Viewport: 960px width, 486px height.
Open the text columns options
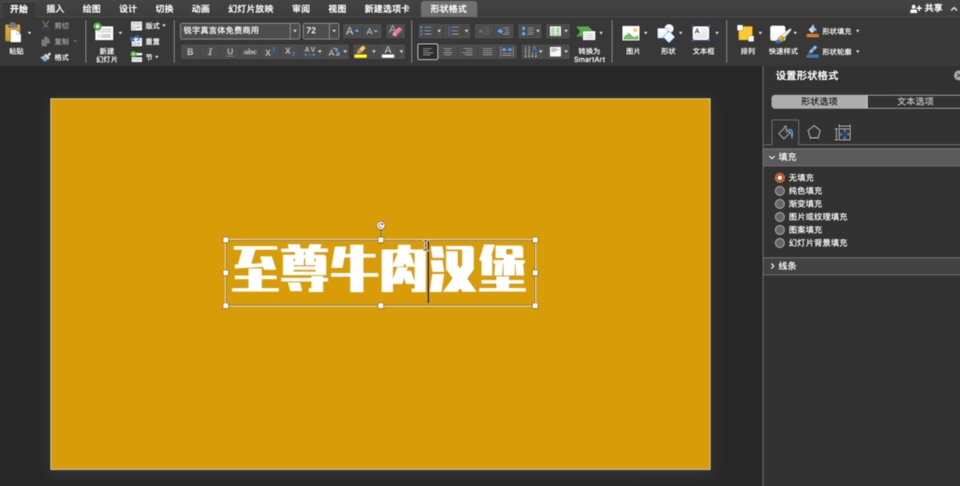[558, 31]
